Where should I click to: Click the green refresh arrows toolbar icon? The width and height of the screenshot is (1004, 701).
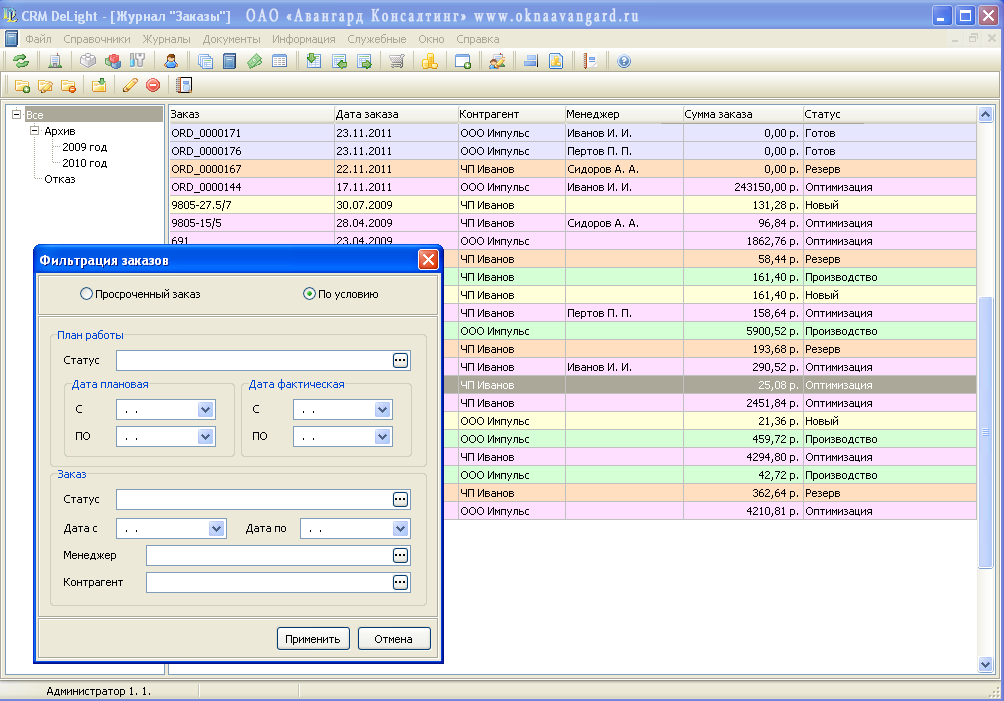(x=20, y=61)
